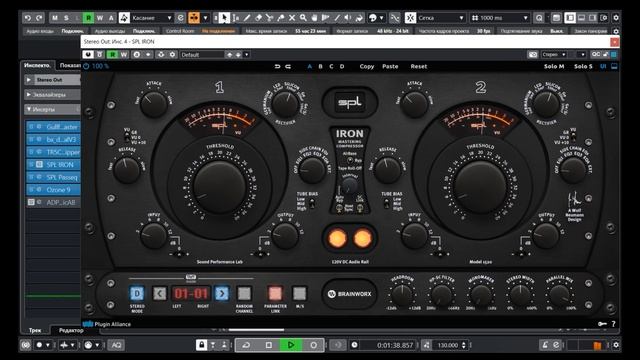The height and width of the screenshot is (360, 640).
Task: Click the green Play transport button
Action: [x=291, y=345]
